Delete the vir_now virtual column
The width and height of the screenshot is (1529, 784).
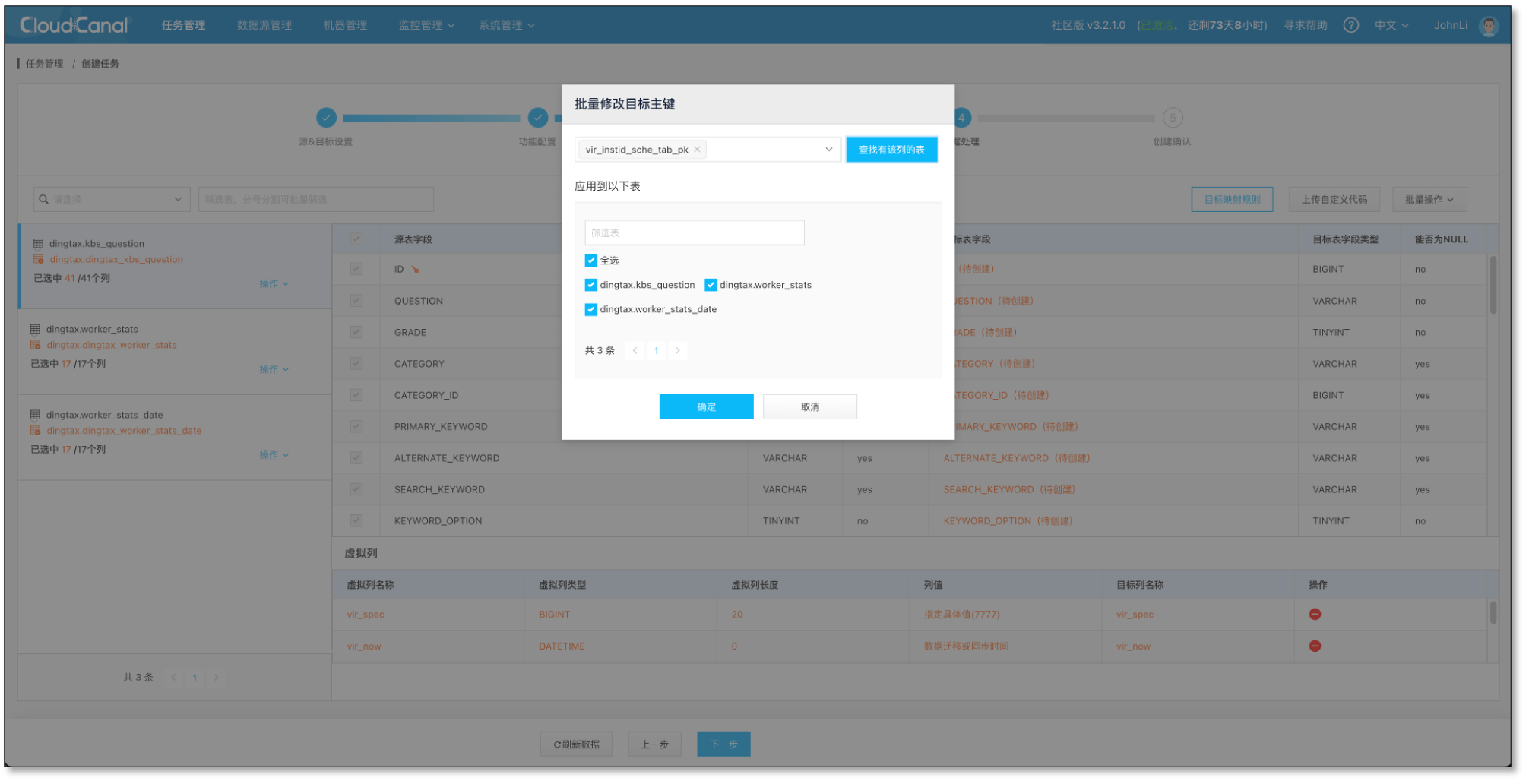coord(1315,646)
